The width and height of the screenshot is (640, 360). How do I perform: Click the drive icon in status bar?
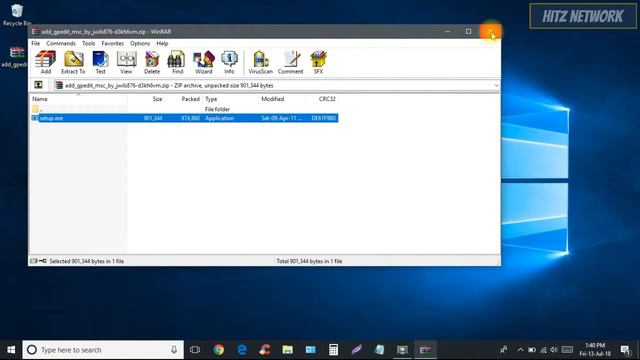pyautogui.click(x=34, y=261)
